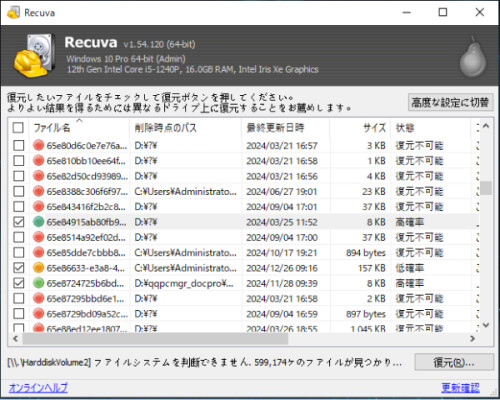Click the red status dot of file 65e8388c306f6f97
Viewport: 500px width, 400px height.
point(39,191)
